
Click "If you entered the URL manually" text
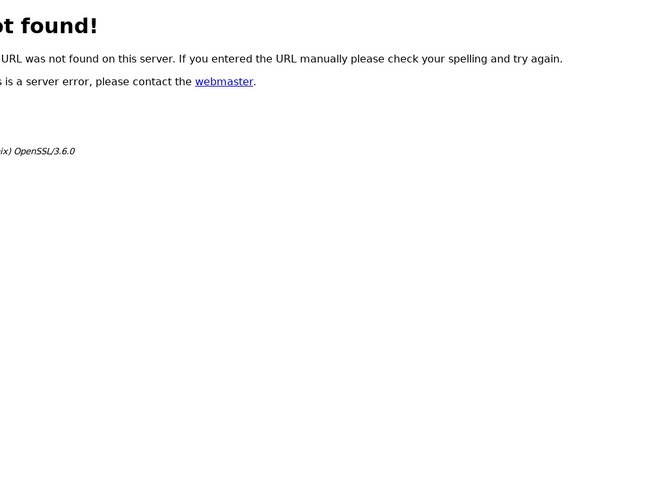tap(263, 59)
